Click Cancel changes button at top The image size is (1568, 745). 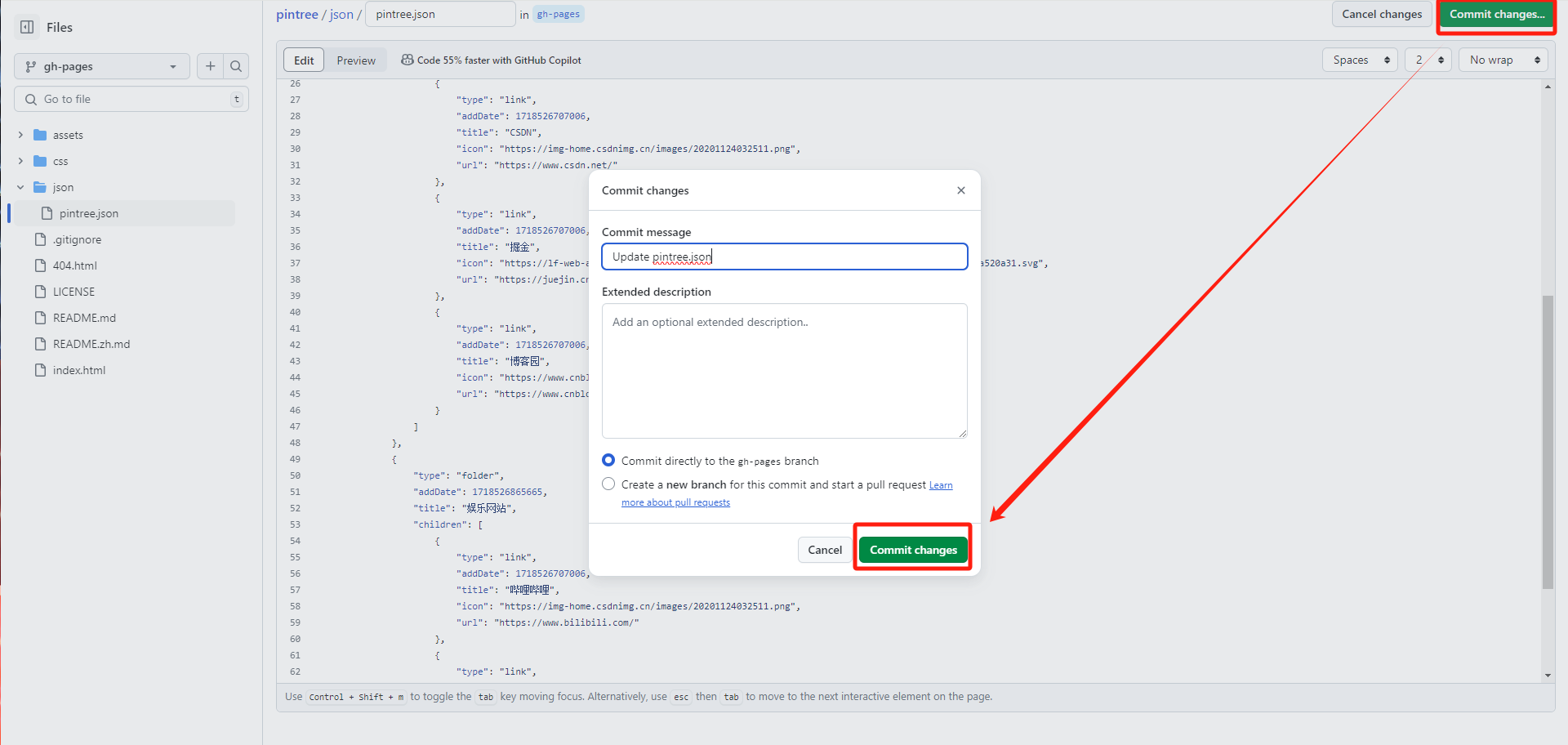(1382, 14)
